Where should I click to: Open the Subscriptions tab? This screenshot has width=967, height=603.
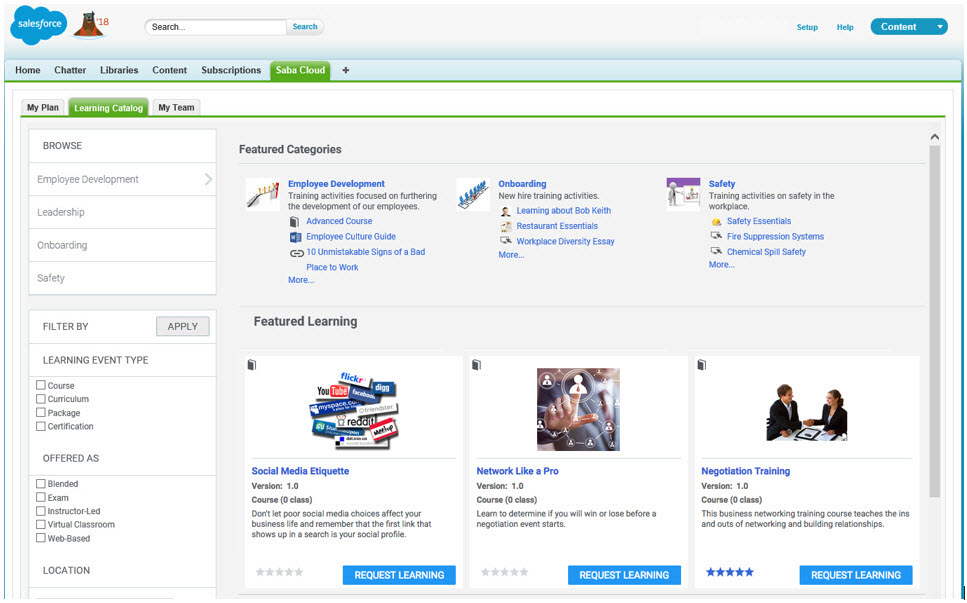click(231, 70)
